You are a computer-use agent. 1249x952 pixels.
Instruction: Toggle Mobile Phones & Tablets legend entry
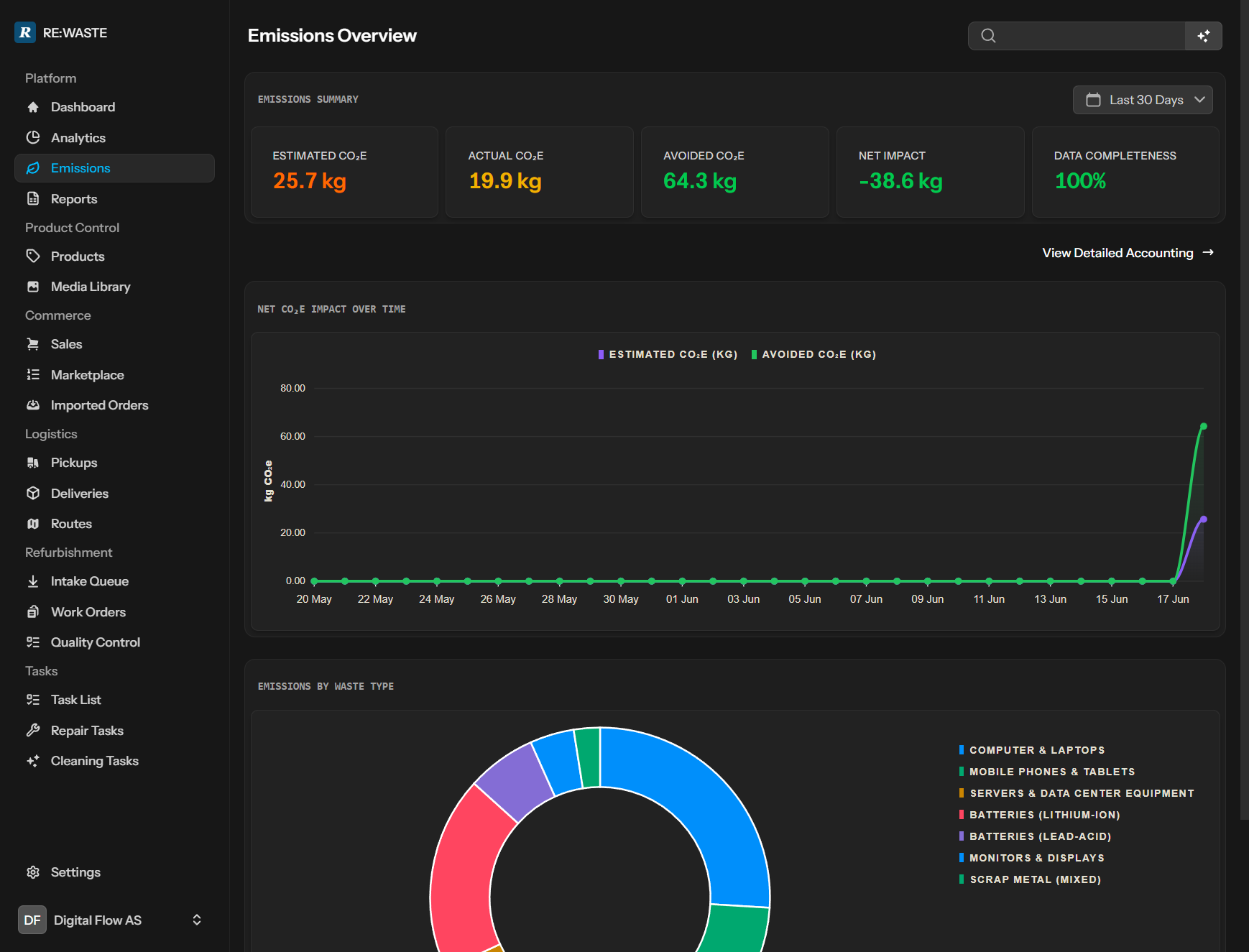click(x=1047, y=772)
